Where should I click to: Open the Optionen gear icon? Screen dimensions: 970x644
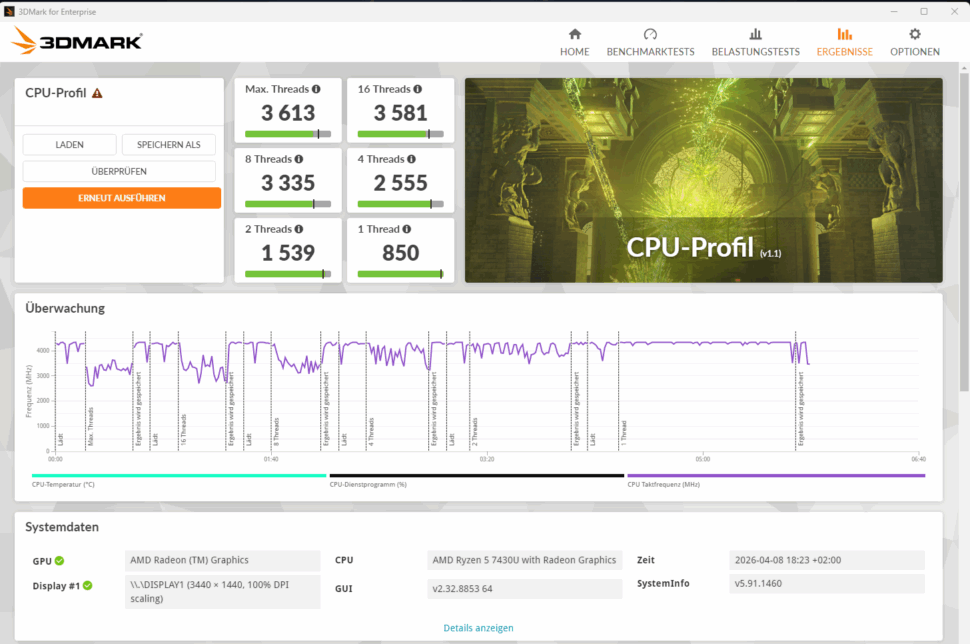915,34
